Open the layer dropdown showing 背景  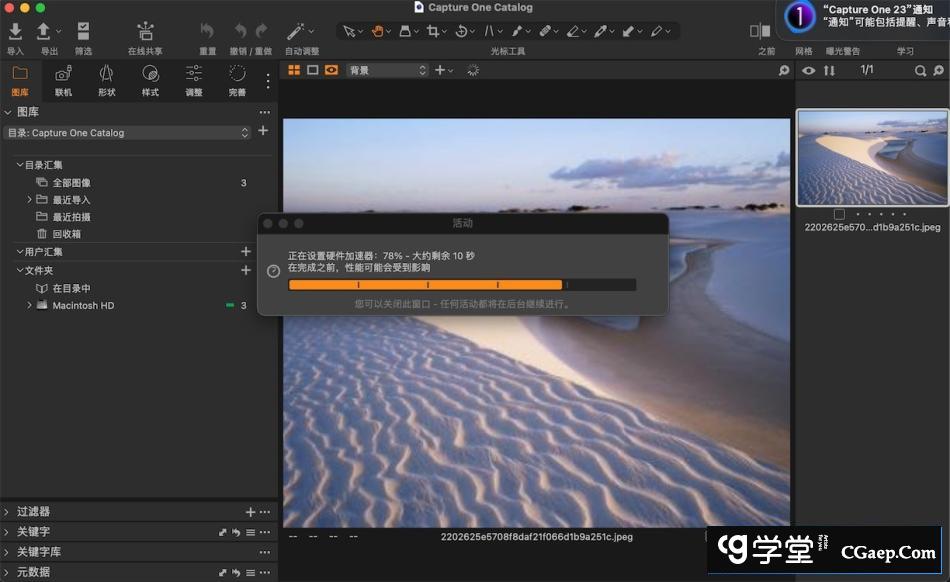386,70
